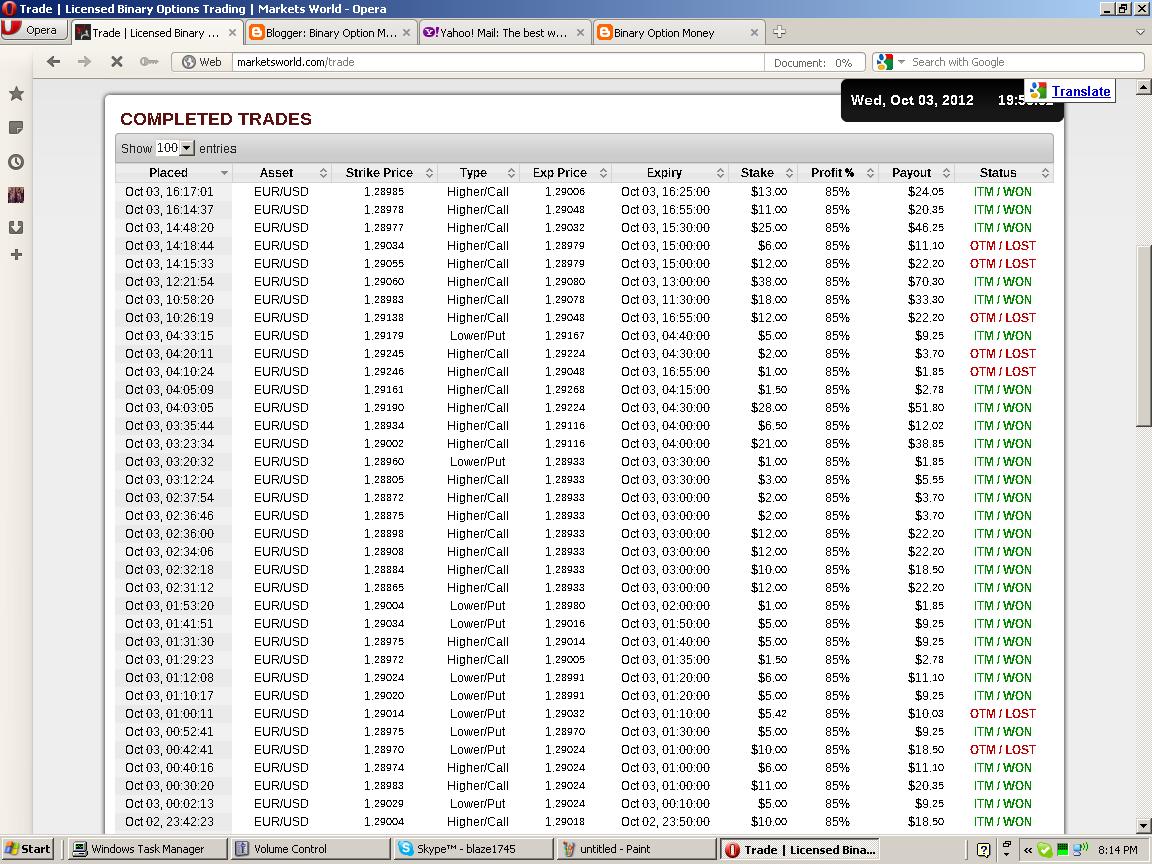Open the closed tabs dropdown arrow
Viewport: 1152px width, 864px height.
tap(1140, 32)
